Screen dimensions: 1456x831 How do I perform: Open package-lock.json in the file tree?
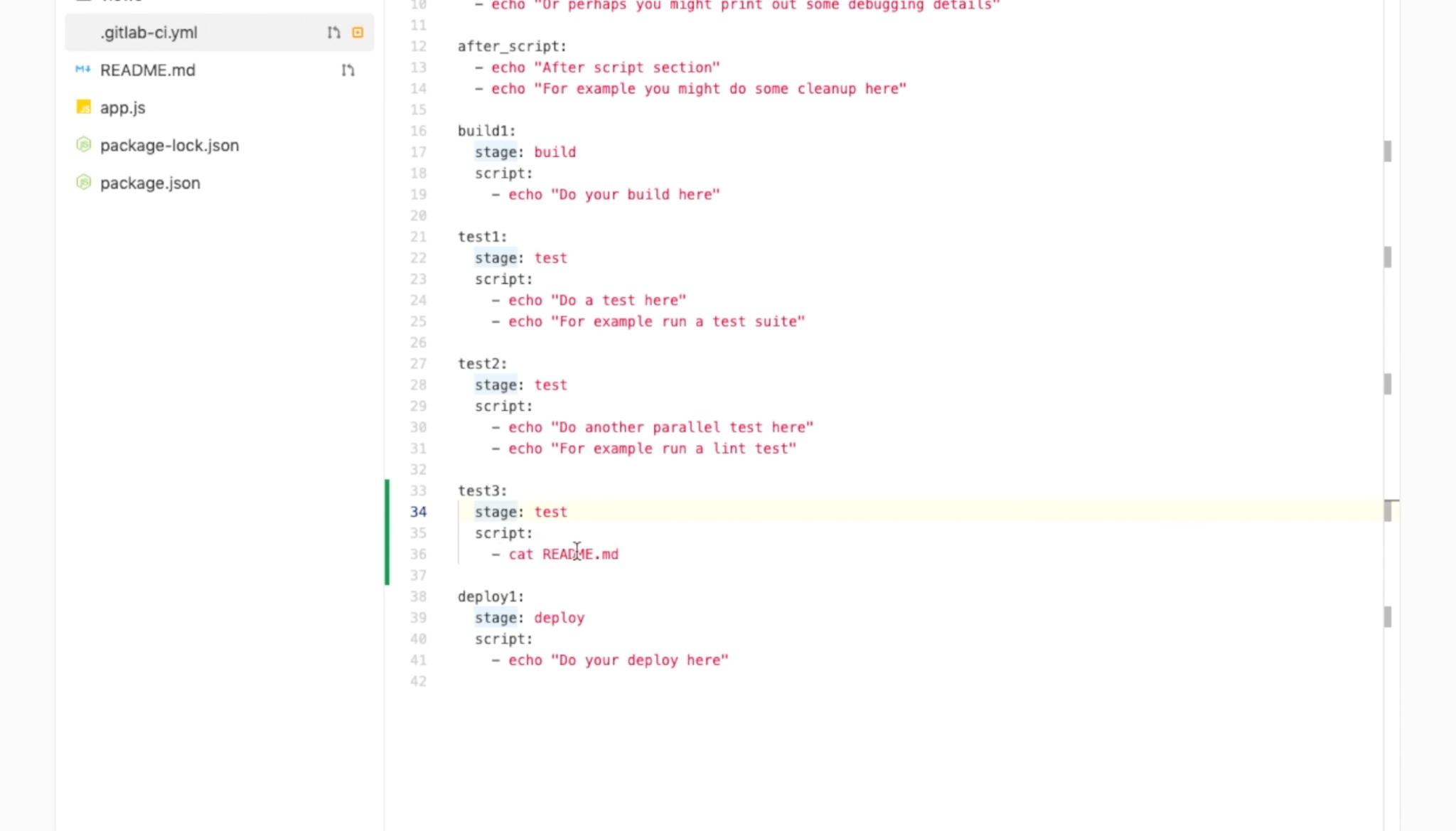169,146
